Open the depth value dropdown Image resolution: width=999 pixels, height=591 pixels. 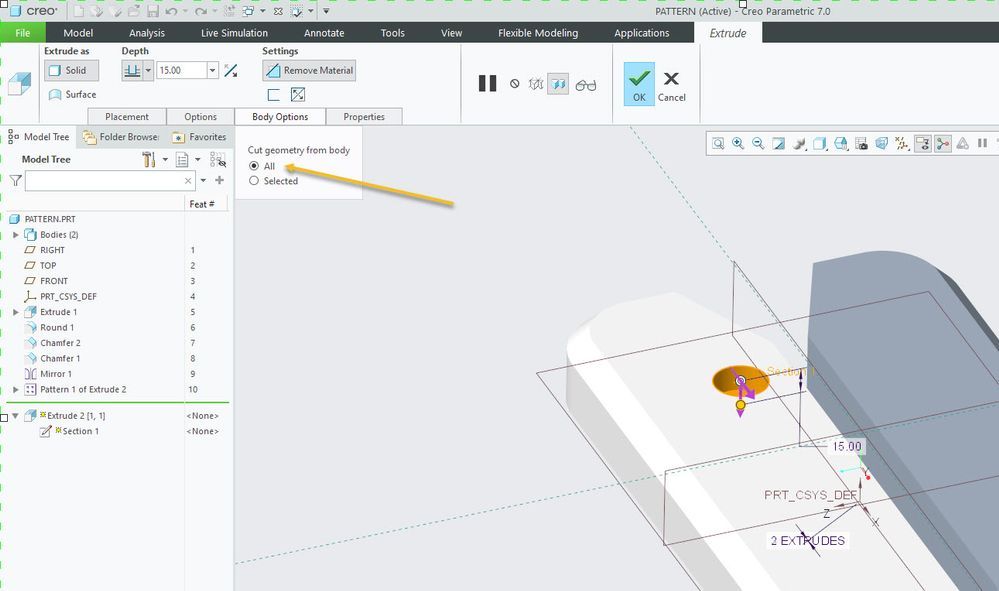pos(212,71)
